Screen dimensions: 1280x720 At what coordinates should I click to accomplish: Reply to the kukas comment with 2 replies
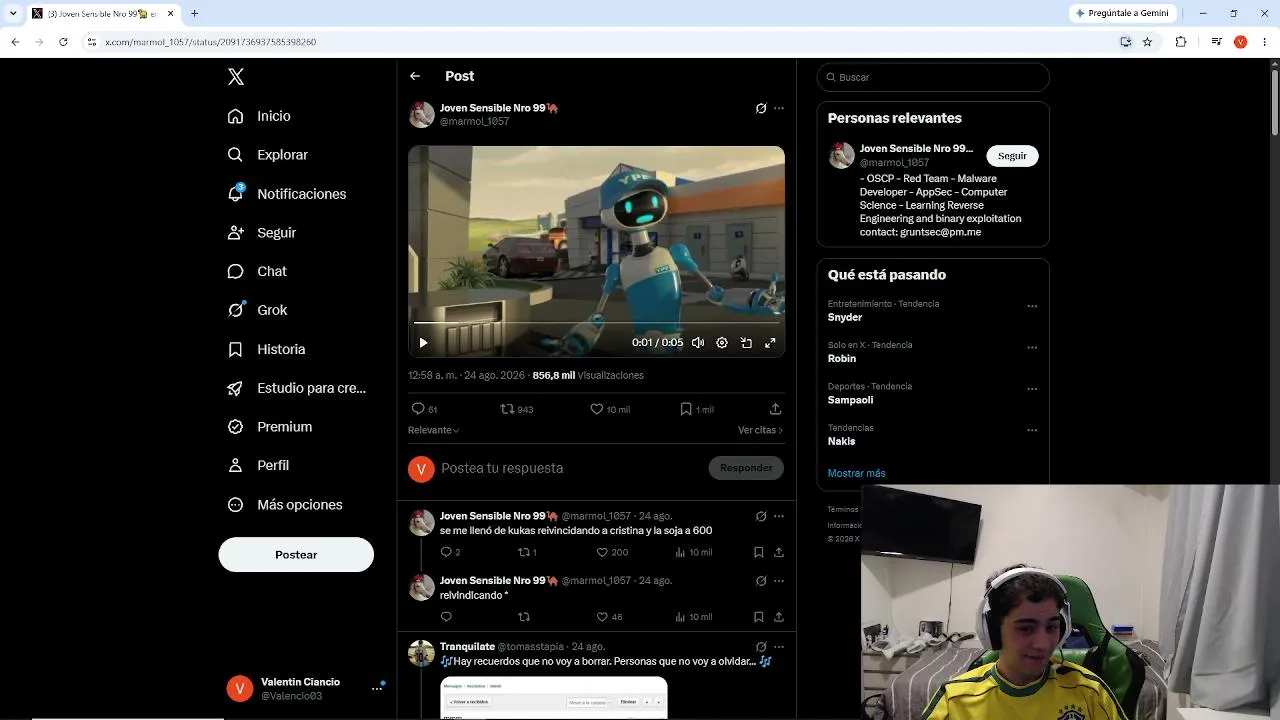(x=450, y=552)
